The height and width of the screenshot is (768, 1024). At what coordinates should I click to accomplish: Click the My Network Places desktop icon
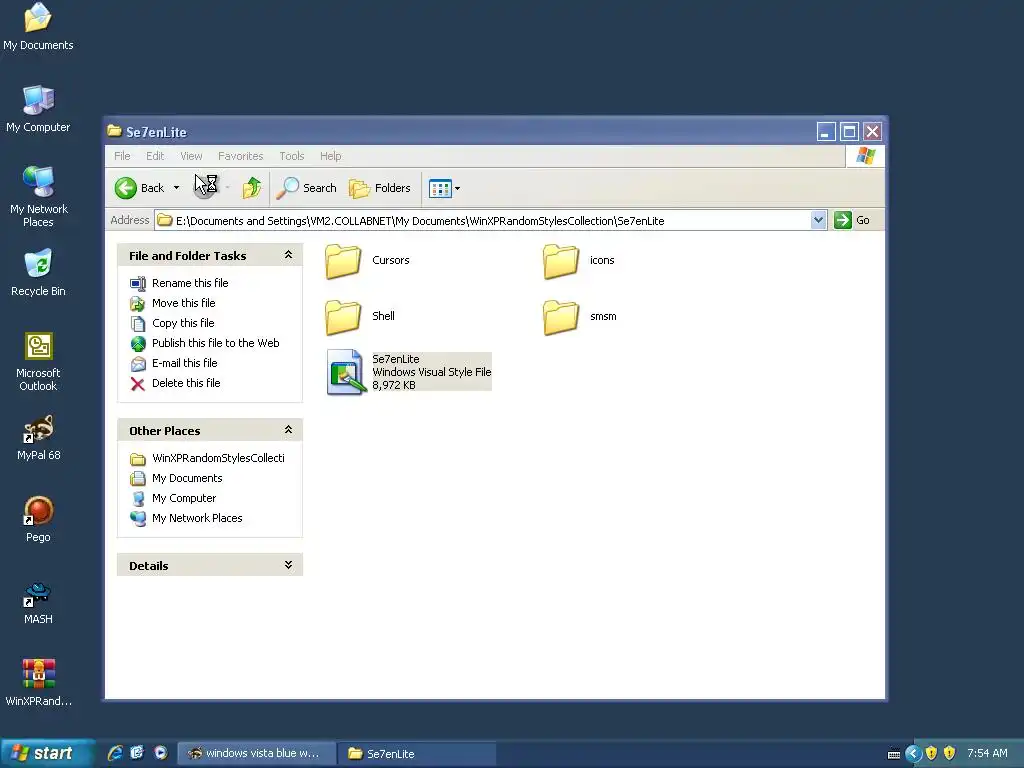point(38,196)
